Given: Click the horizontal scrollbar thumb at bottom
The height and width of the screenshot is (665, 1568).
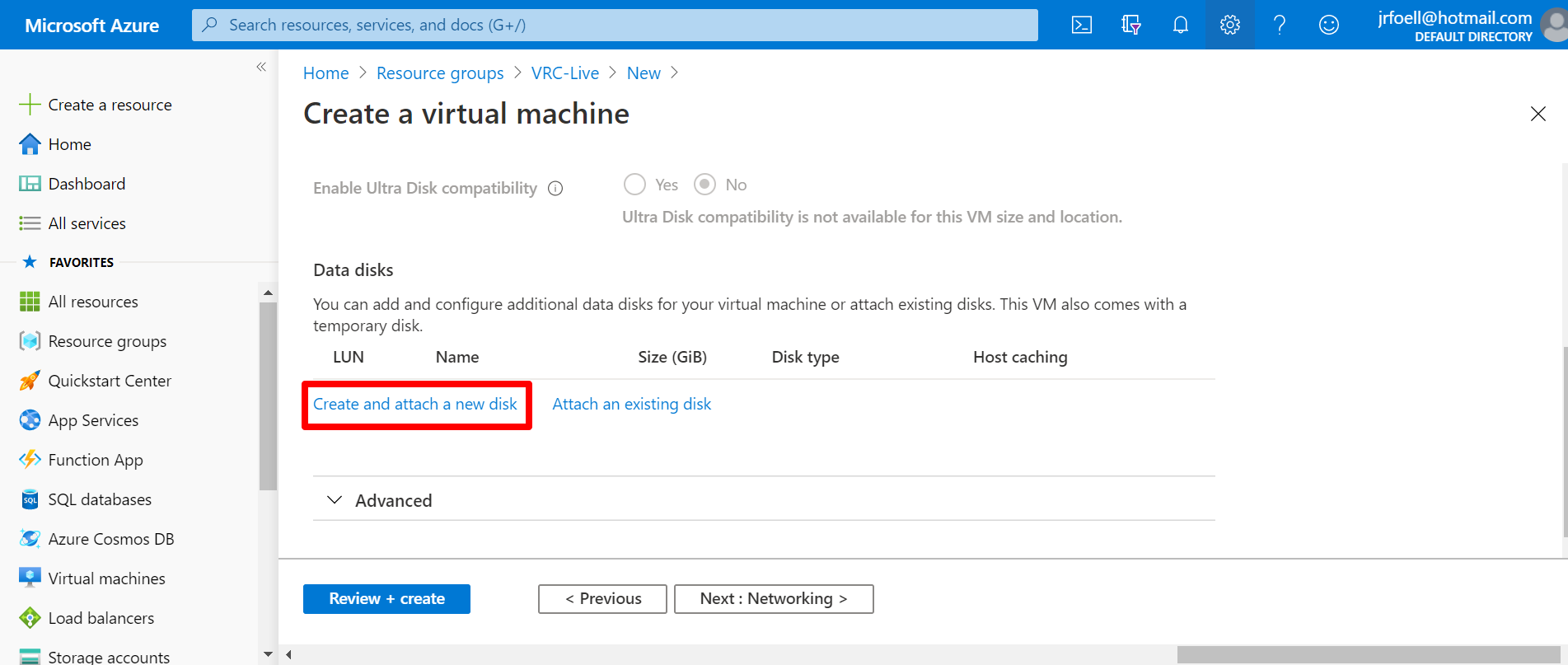Looking at the screenshot, I should point(1369,655).
